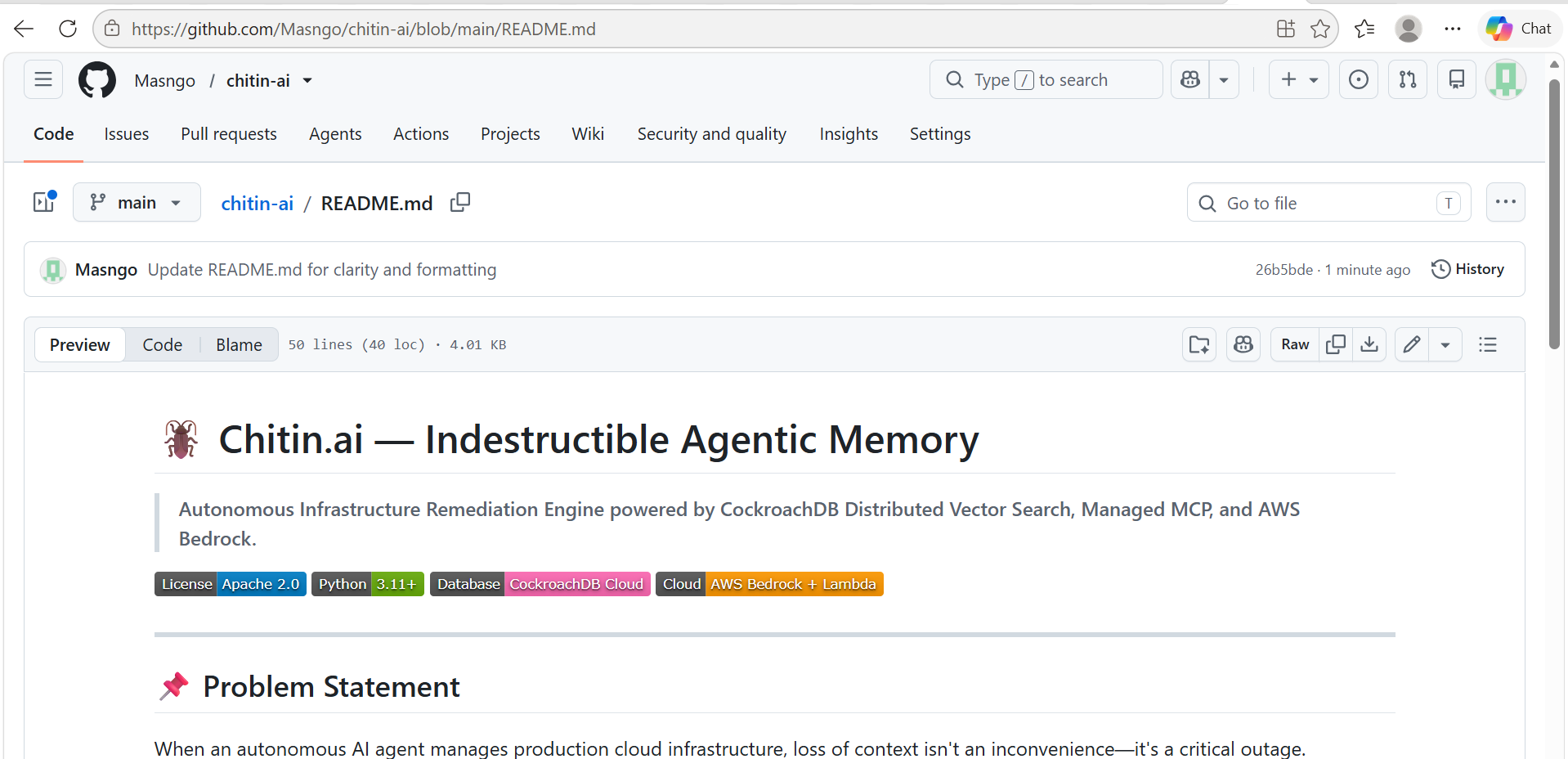The width and height of the screenshot is (1568, 759).
Task: Focus the Go to file input
Action: click(1328, 203)
